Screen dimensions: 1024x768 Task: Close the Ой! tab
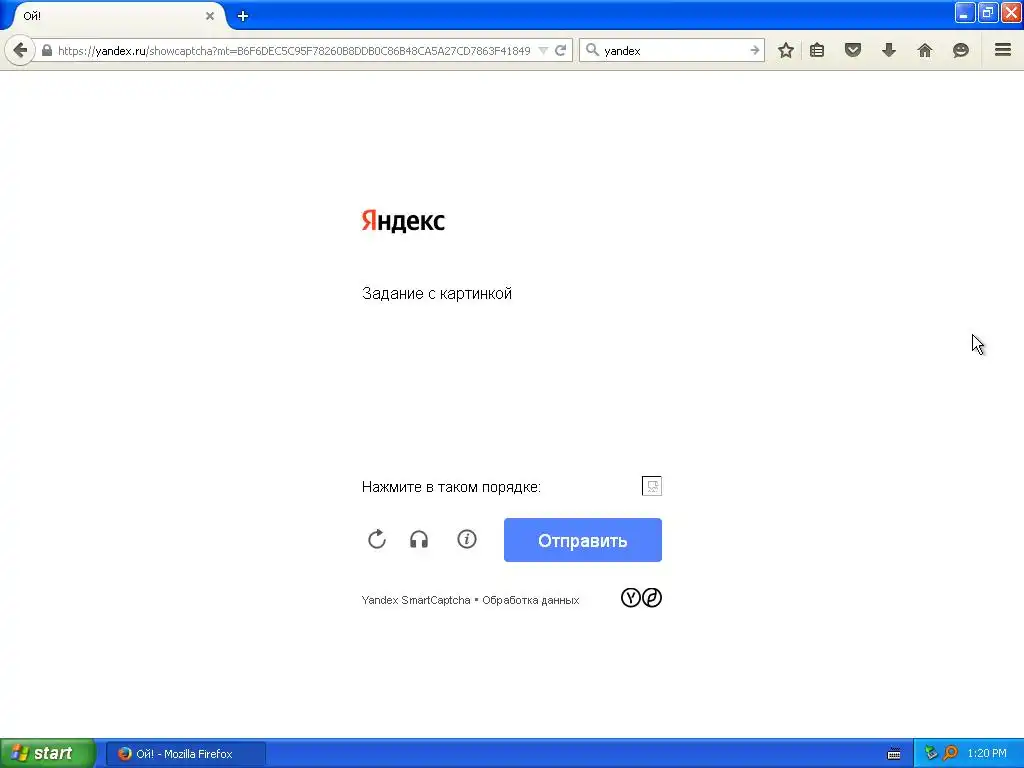tap(210, 16)
